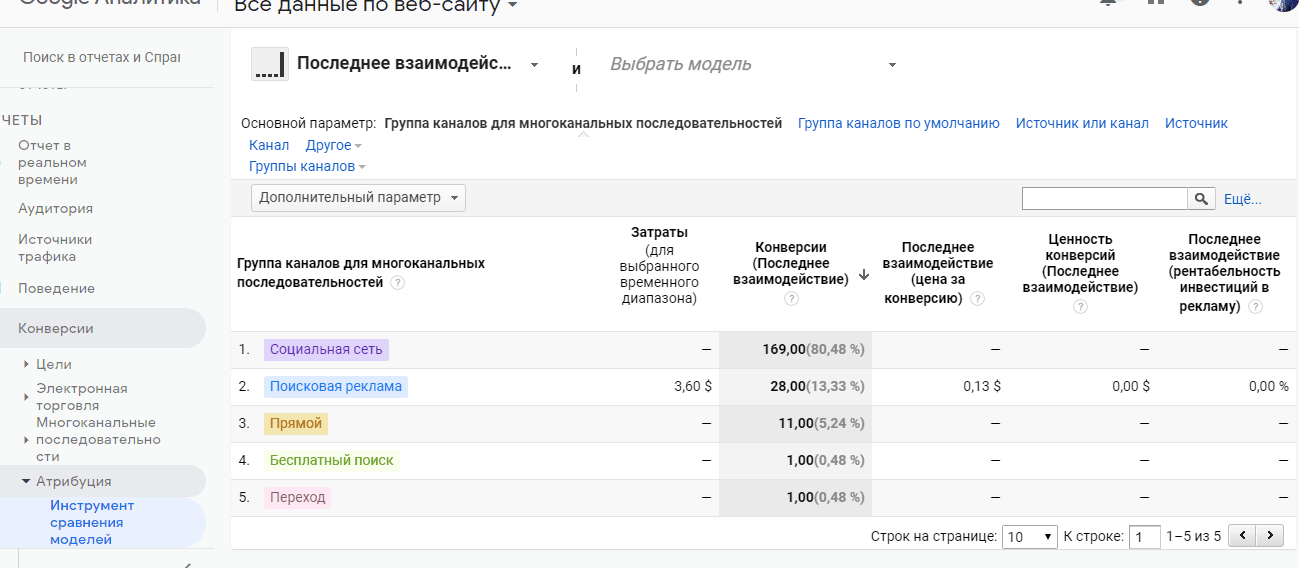Screen dimensions: 1299x568
Task: Click help icon beside 'рентабельность инвестиций в рекламу'
Action: [x=1255, y=307]
